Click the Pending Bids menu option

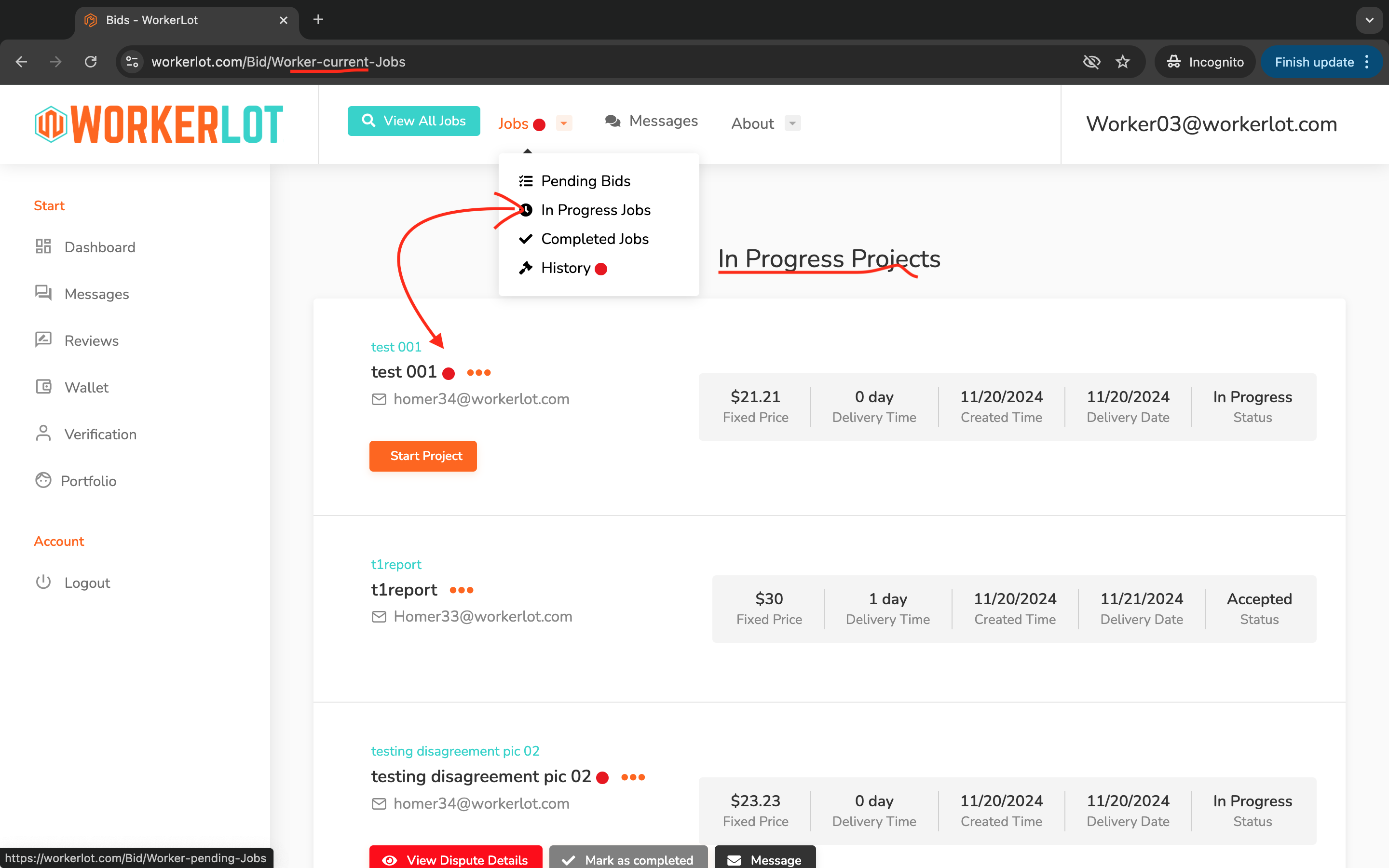[x=585, y=180]
